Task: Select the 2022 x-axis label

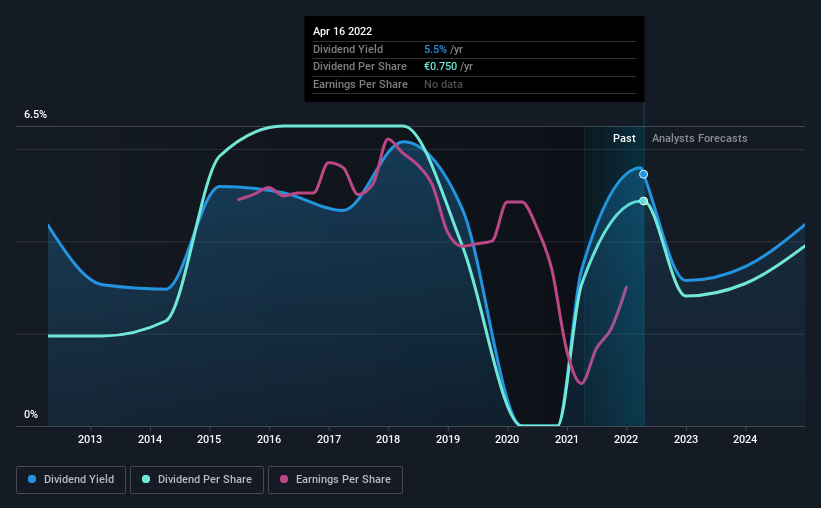Action: (626, 439)
